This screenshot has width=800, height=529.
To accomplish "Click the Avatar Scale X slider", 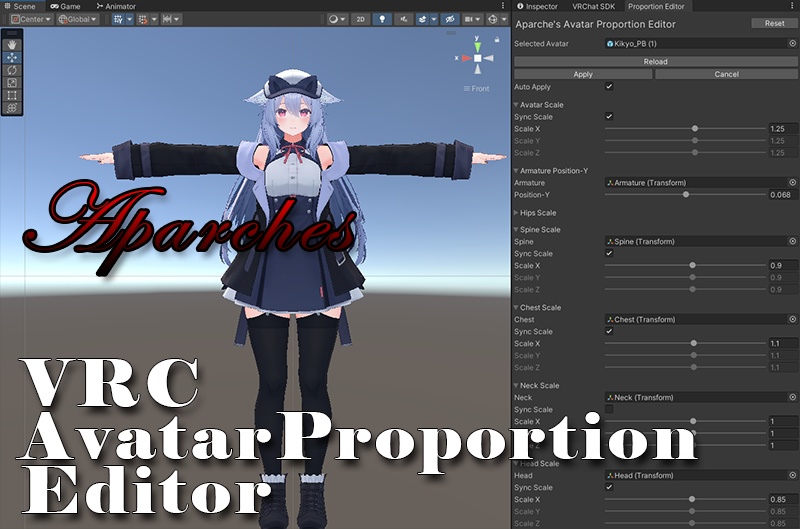I will (x=685, y=129).
